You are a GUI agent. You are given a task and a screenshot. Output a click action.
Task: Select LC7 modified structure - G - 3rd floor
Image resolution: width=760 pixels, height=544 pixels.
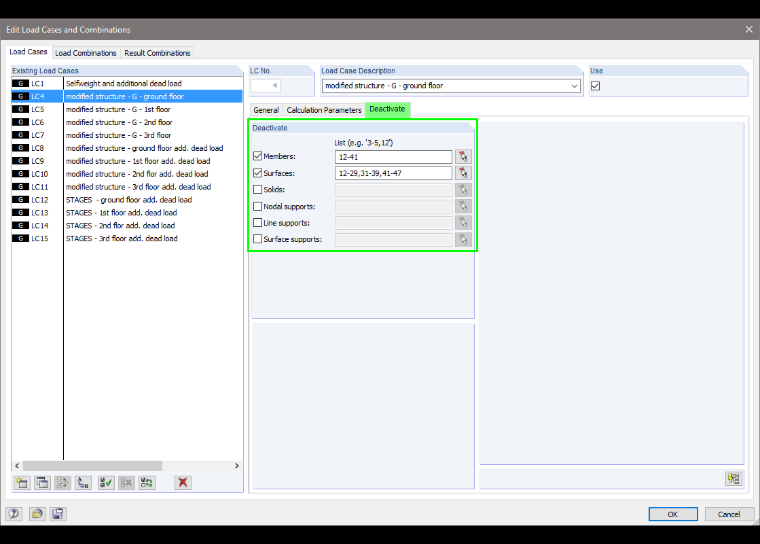127,135
